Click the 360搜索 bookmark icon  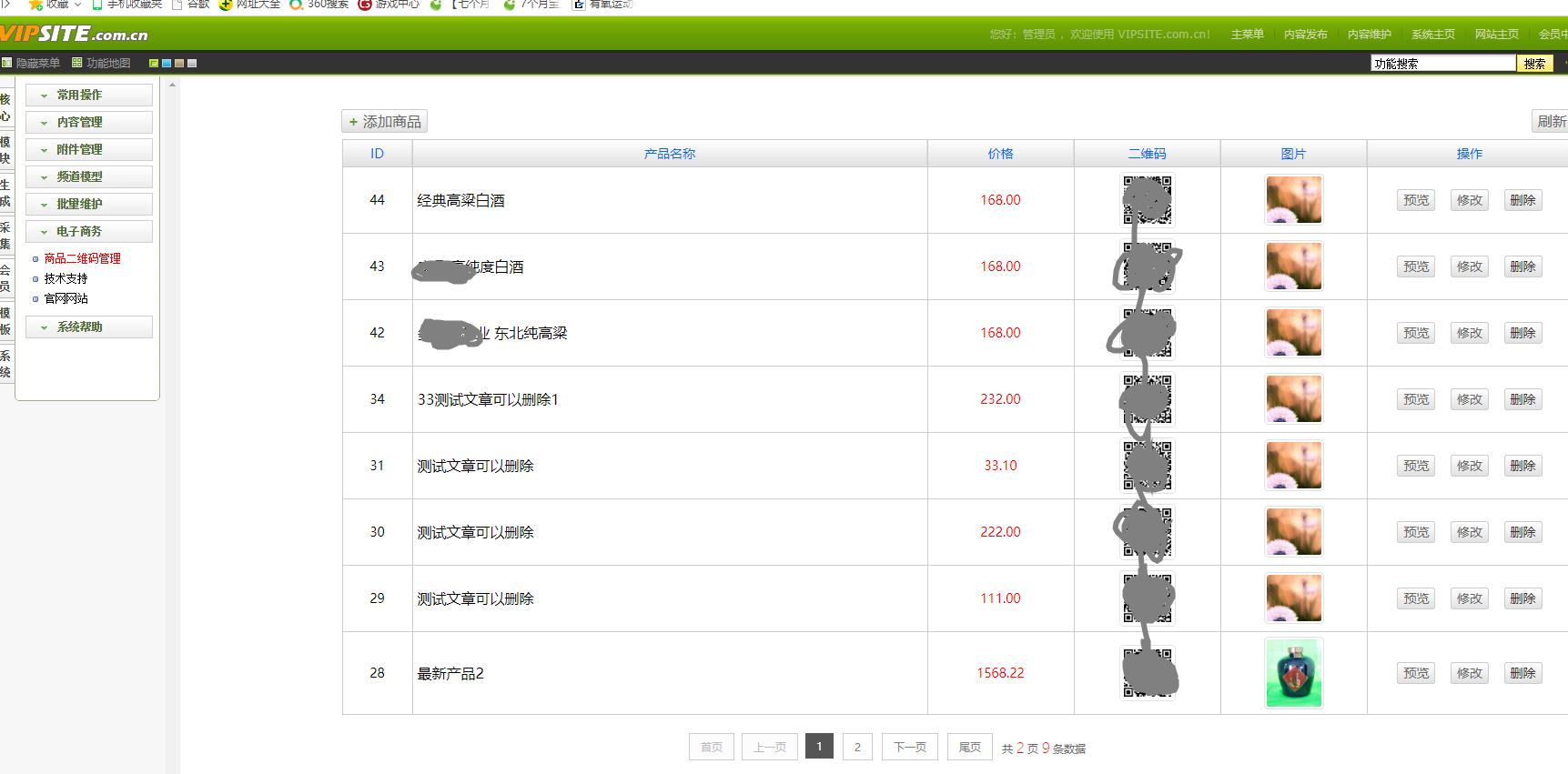click(x=296, y=5)
